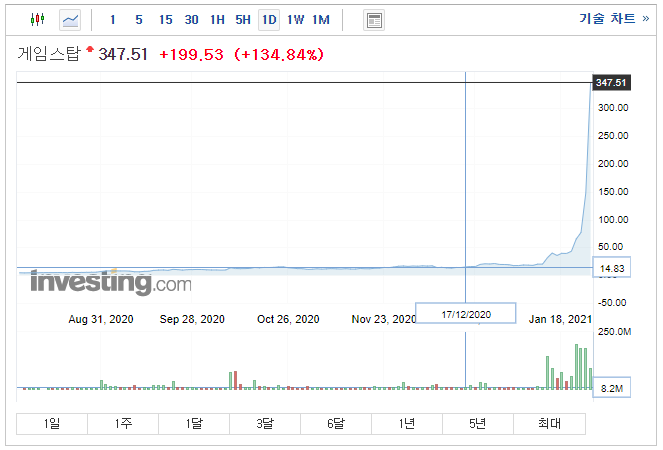Show the 1주 time range

(123, 423)
